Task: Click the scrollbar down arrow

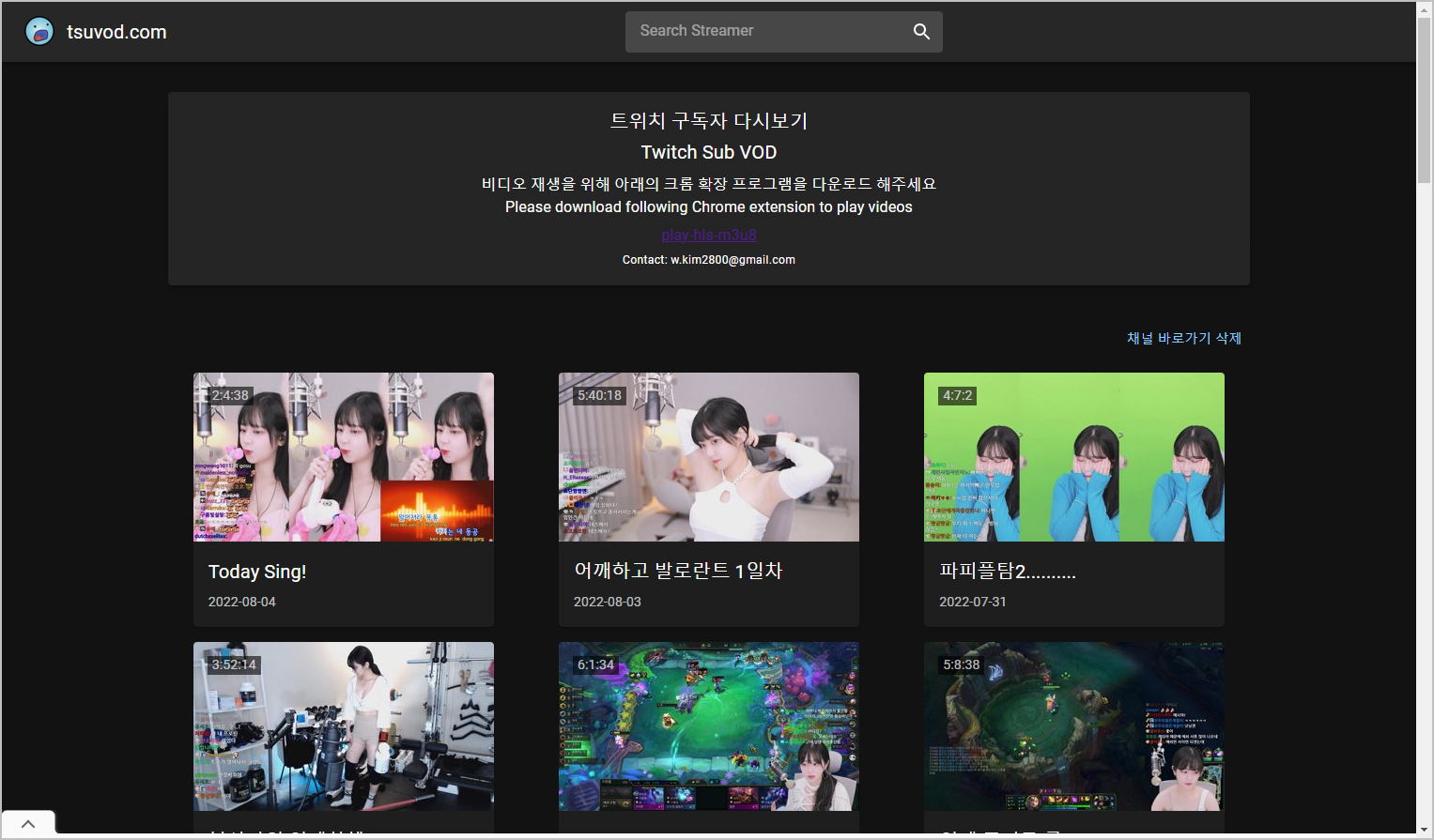Action: [1425, 831]
